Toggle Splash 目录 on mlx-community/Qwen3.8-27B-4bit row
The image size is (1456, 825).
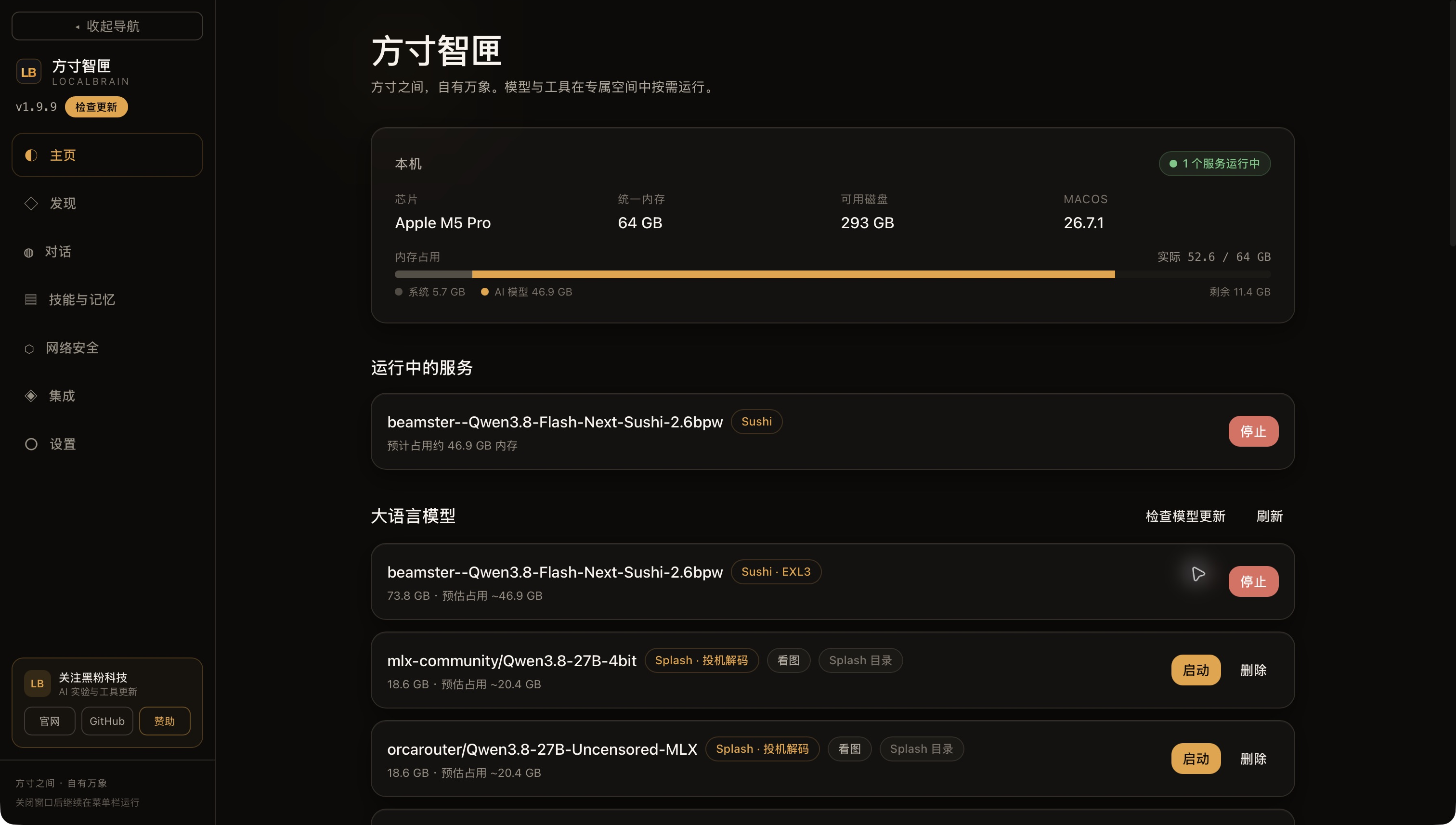(x=860, y=661)
